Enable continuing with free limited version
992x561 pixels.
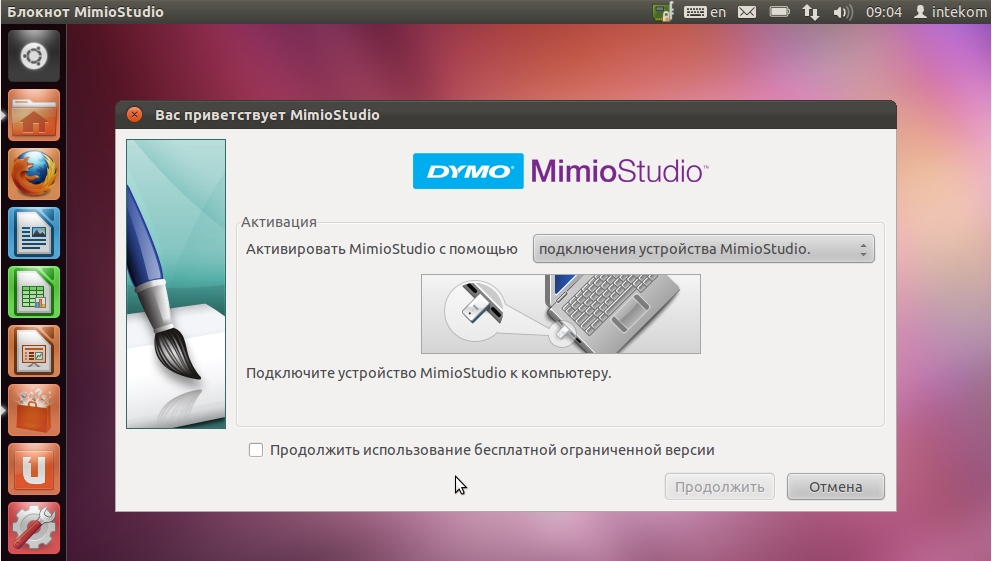[x=256, y=450]
